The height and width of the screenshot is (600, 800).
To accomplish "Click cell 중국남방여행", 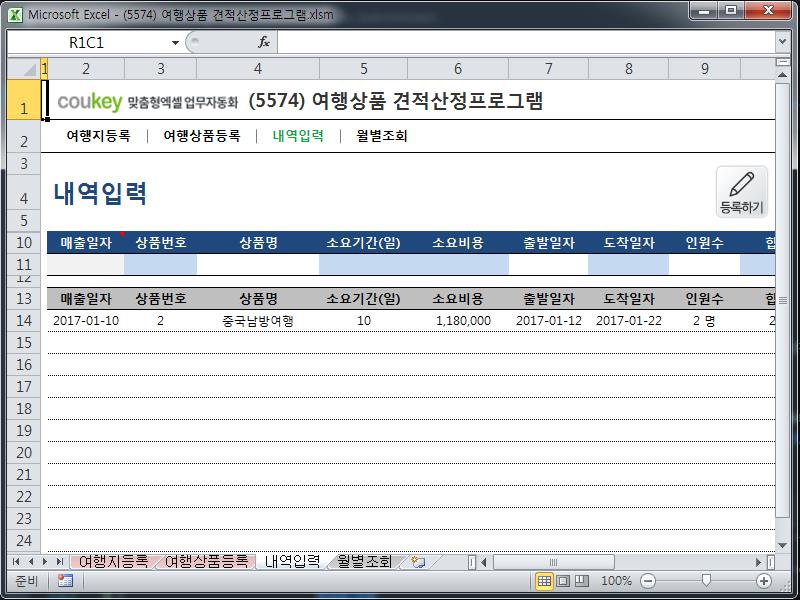I will [258, 321].
